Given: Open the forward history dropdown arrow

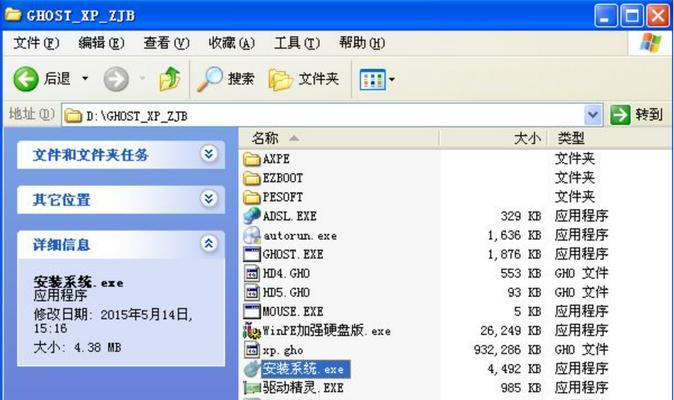Looking at the screenshot, I should (142, 78).
